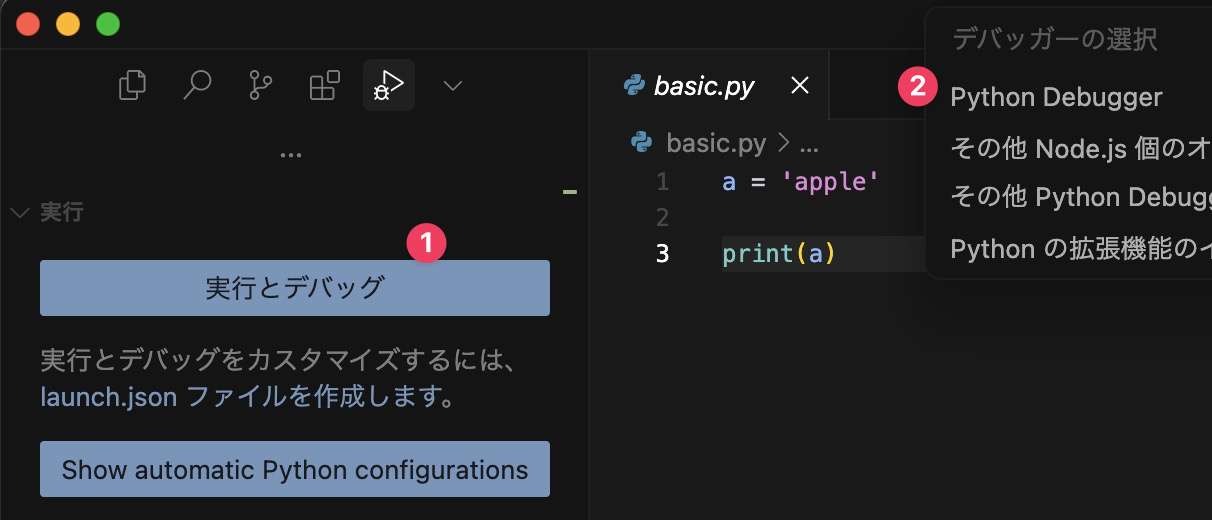Open the three-dot more actions menu

click(x=291, y=155)
